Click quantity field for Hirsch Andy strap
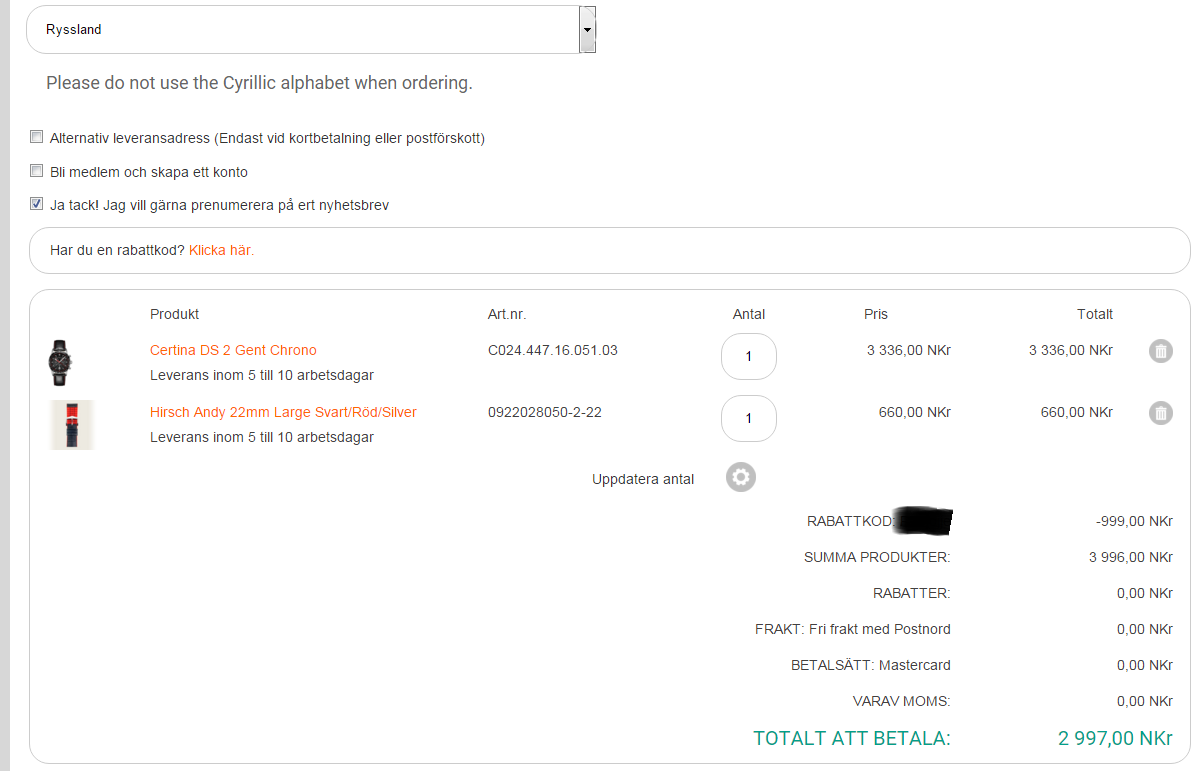The height and width of the screenshot is (771, 1197). coord(748,418)
